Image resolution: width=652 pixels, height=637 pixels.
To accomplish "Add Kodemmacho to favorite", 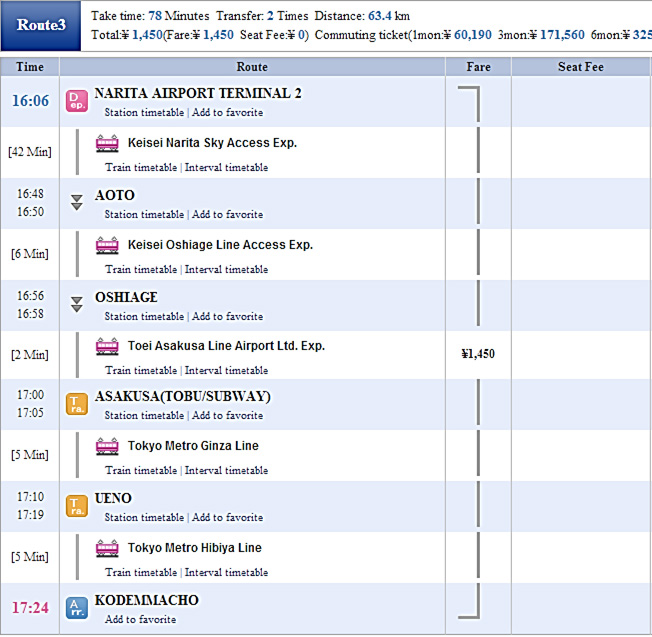I will (x=141, y=620).
